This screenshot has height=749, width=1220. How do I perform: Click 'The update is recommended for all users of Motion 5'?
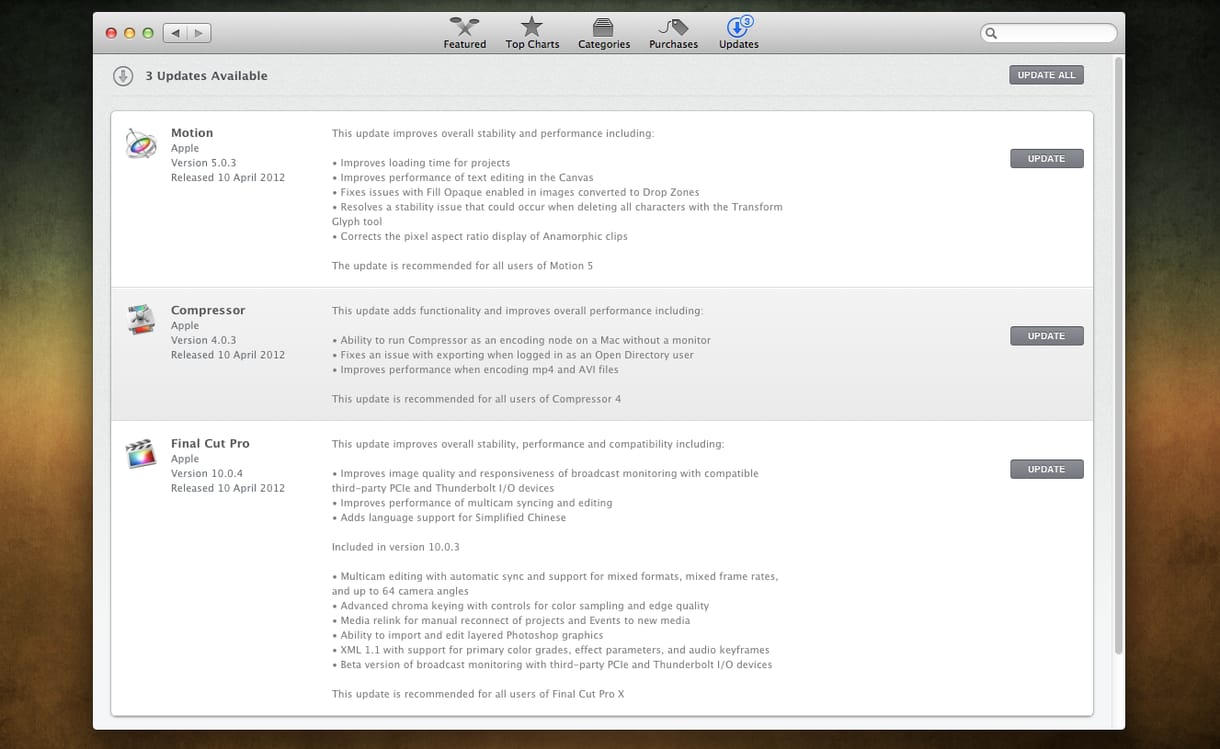point(463,266)
